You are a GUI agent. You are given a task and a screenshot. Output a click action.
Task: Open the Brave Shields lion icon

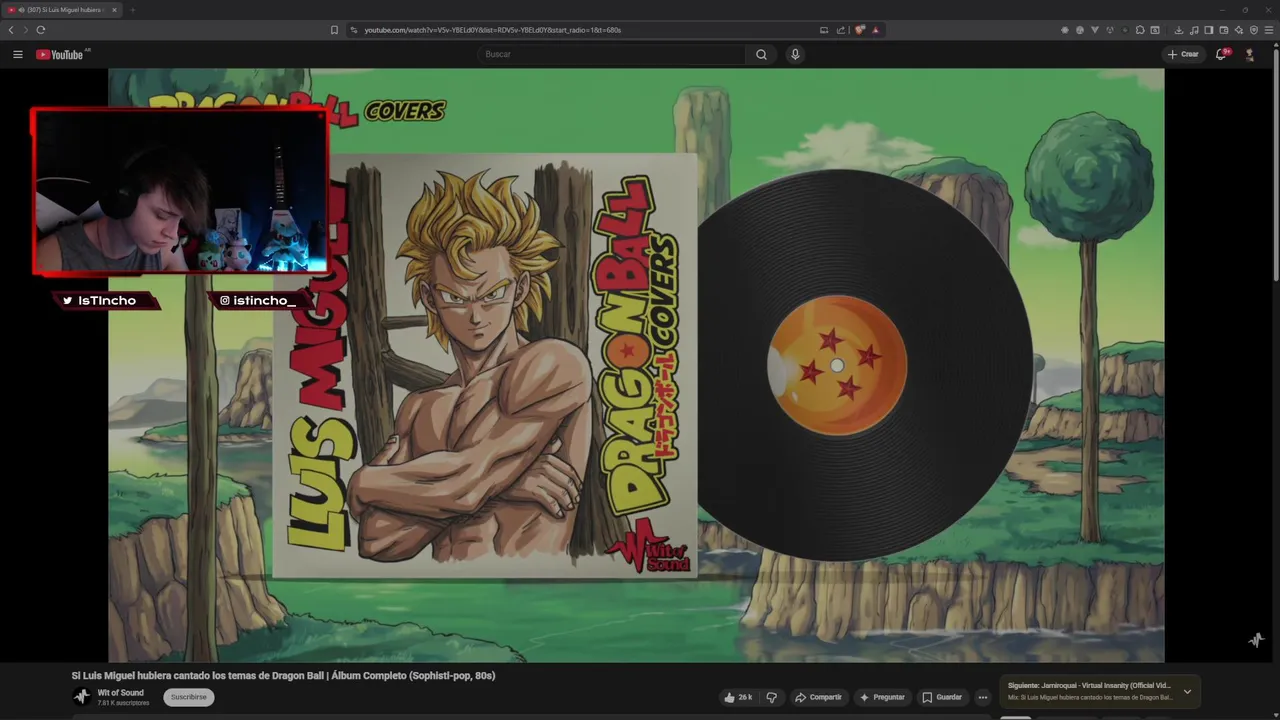coord(860,30)
